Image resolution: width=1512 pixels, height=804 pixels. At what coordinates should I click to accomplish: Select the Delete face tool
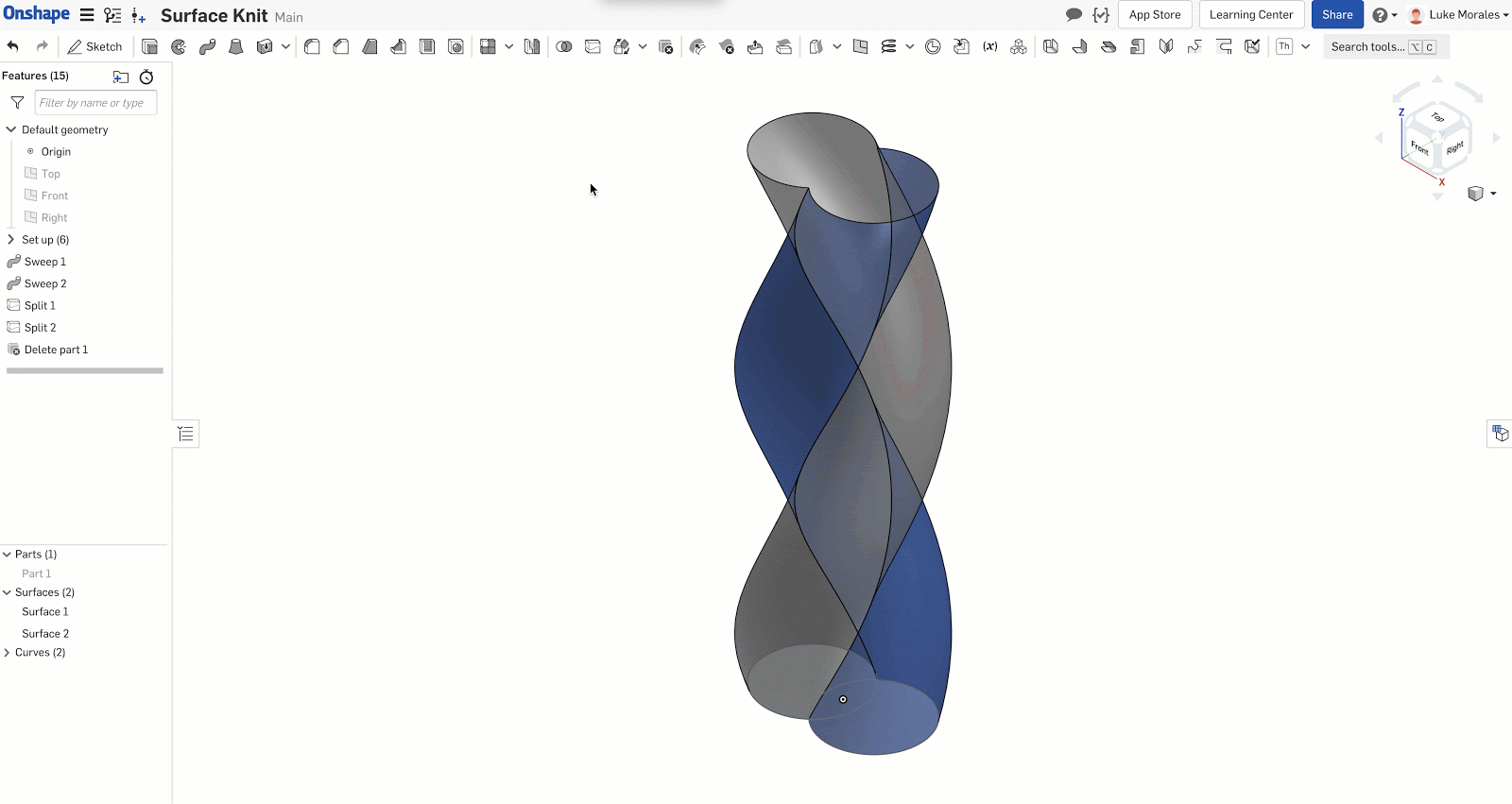[x=727, y=46]
